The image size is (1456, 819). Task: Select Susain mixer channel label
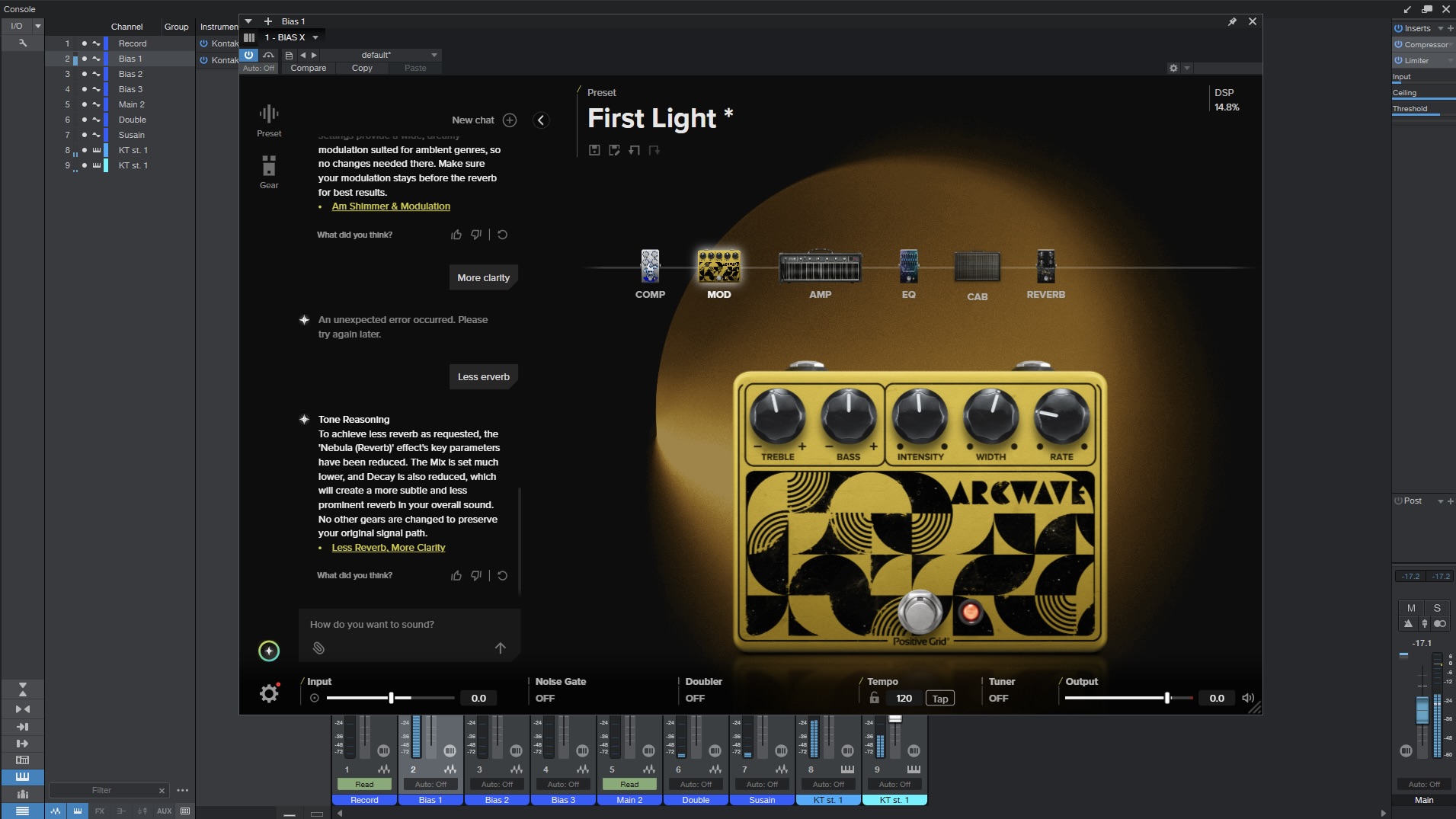coord(762,800)
